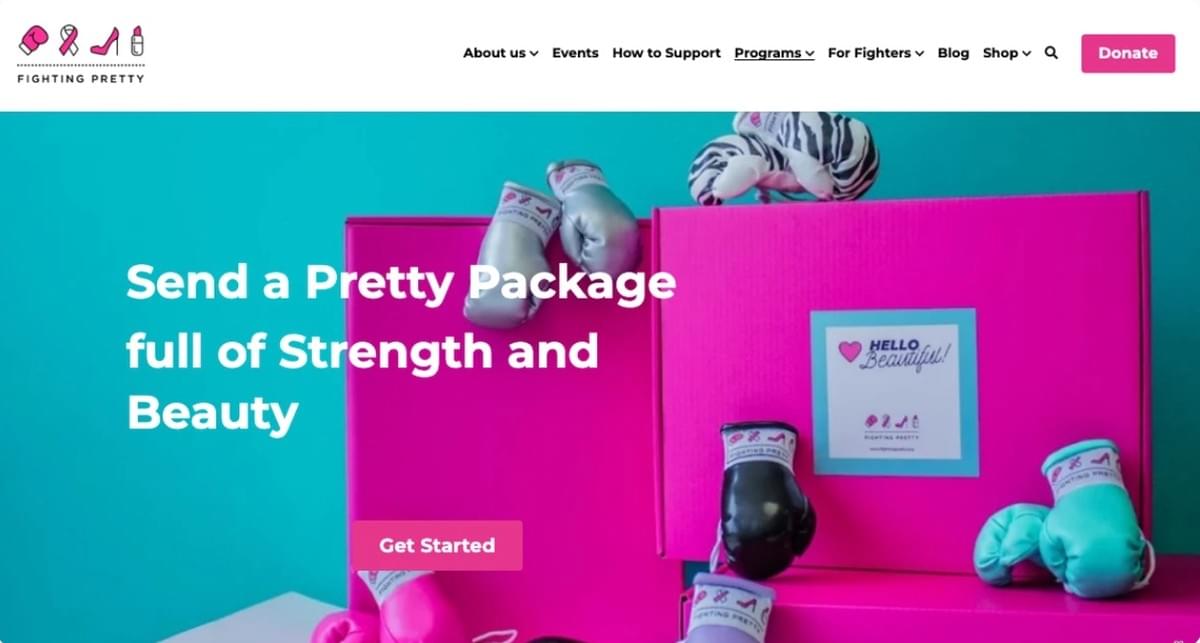Go to the Events page
Screen dimensions: 1200x643
575,53
